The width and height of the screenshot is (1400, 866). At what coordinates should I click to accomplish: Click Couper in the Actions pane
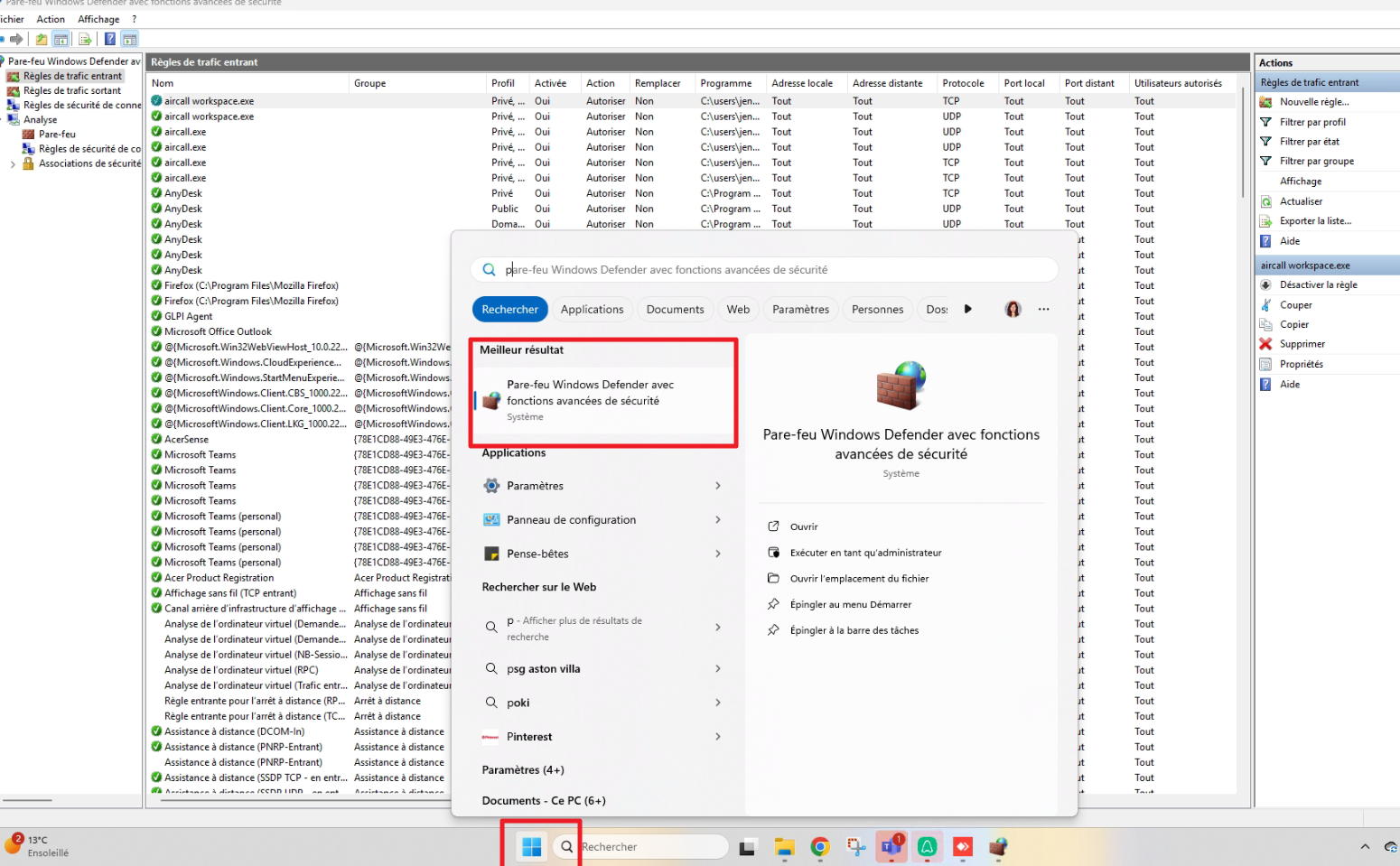(1295, 305)
